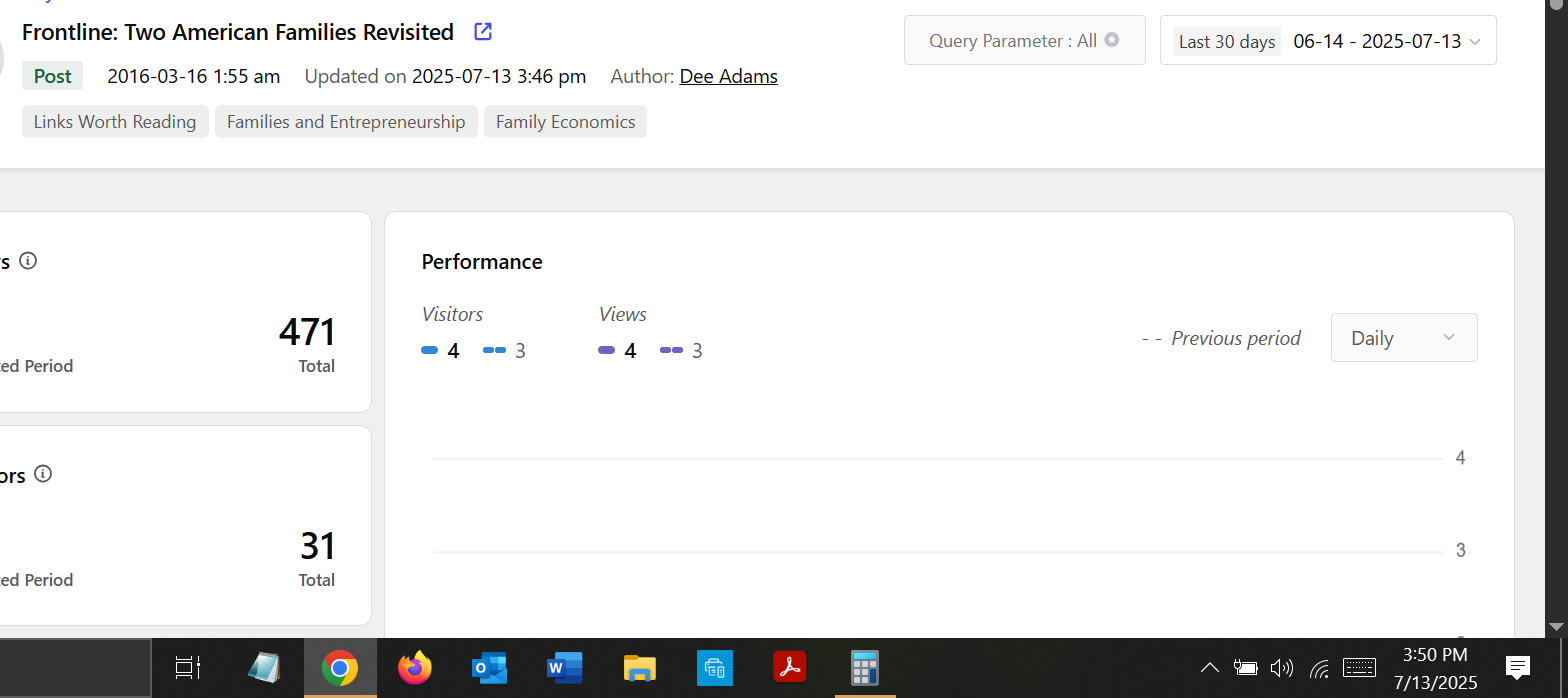Screen dimensions: 1568x698
Task: Open author Dee Adams link
Action: (728, 76)
